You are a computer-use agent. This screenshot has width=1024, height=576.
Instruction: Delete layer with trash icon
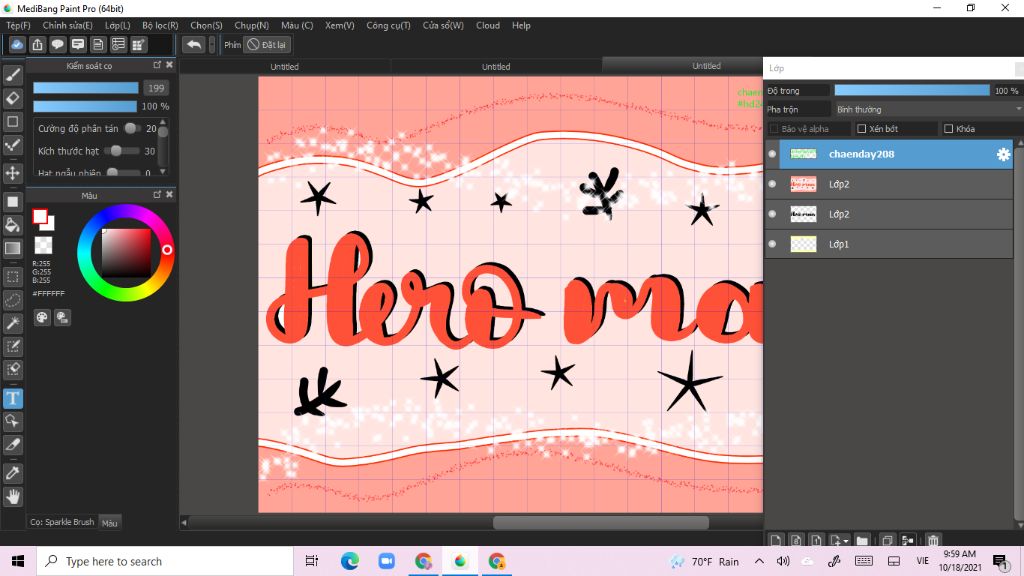point(933,540)
